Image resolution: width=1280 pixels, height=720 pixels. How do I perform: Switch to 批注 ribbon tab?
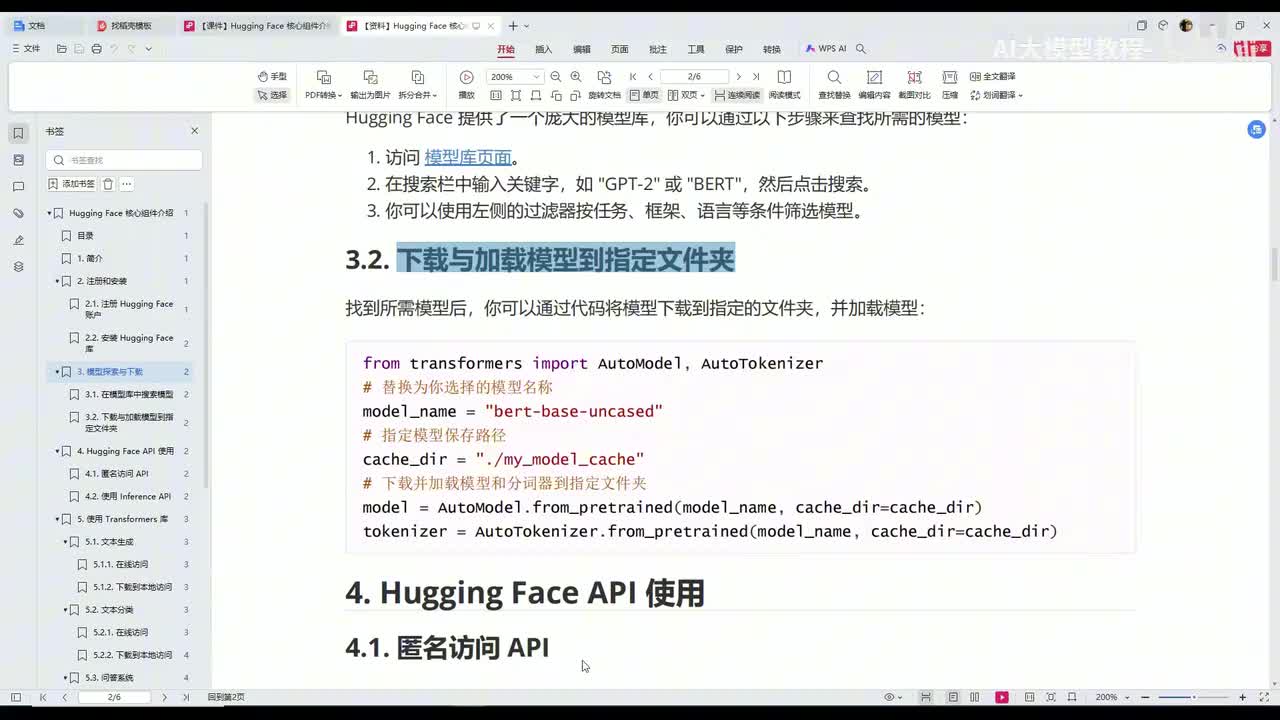click(658, 49)
